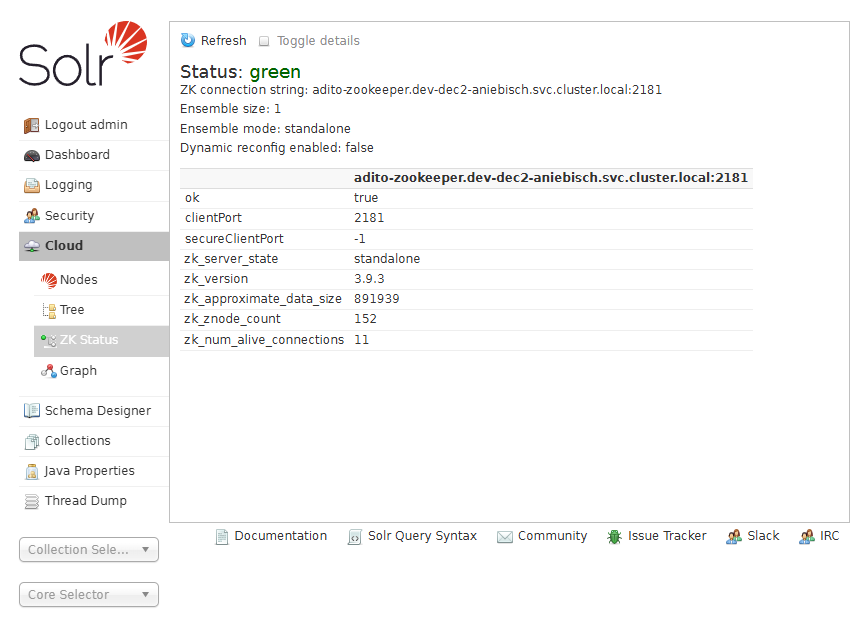This screenshot has height=619, width=862.
Task: View the Thread Dump
Action: (83, 500)
